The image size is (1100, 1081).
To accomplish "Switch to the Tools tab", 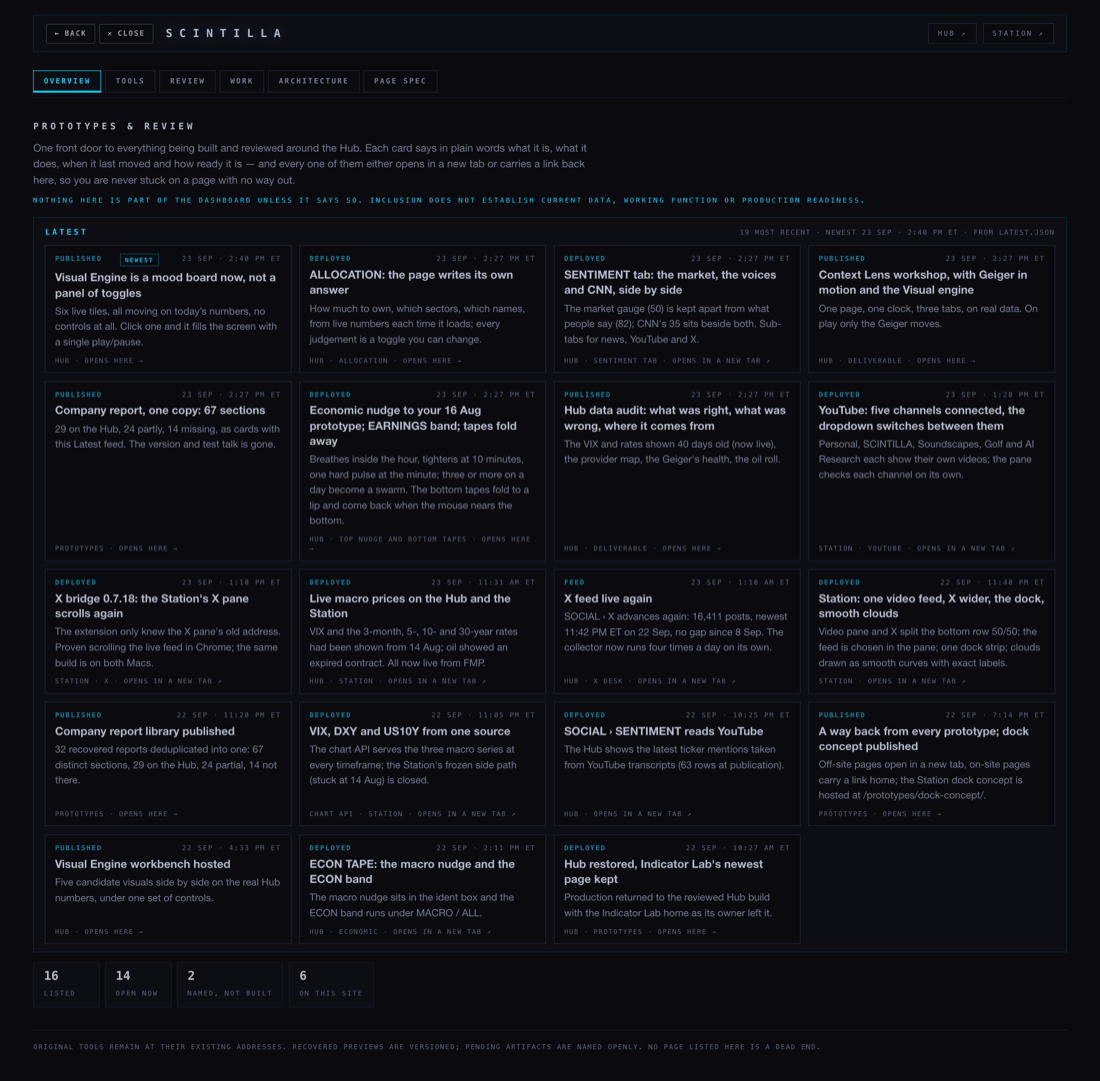I will coord(130,81).
